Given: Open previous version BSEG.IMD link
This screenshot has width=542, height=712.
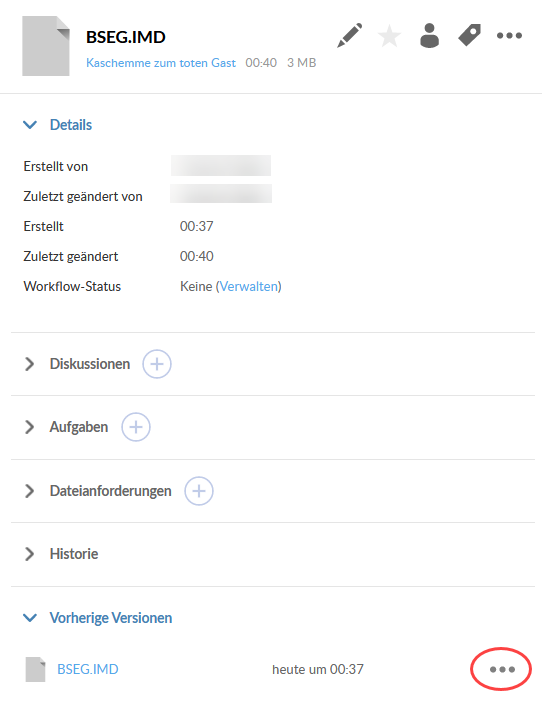Looking at the screenshot, I should (88, 669).
